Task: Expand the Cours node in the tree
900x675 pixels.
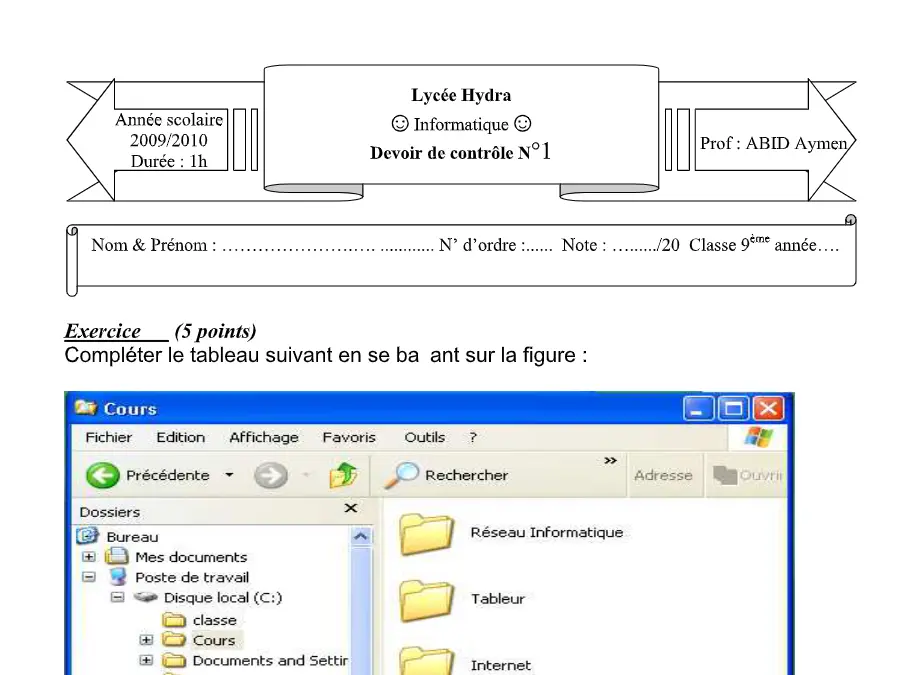Action: point(146,640)
